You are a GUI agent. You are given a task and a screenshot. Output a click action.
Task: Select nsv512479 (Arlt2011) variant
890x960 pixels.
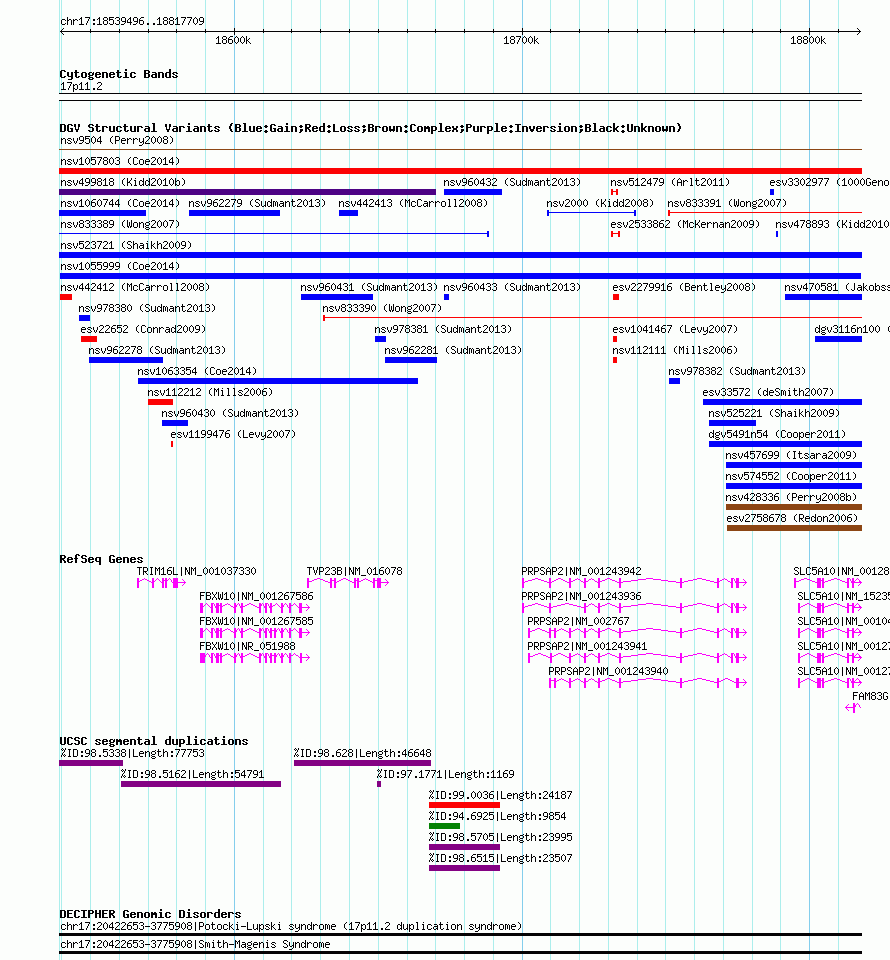tap(614, 192)
